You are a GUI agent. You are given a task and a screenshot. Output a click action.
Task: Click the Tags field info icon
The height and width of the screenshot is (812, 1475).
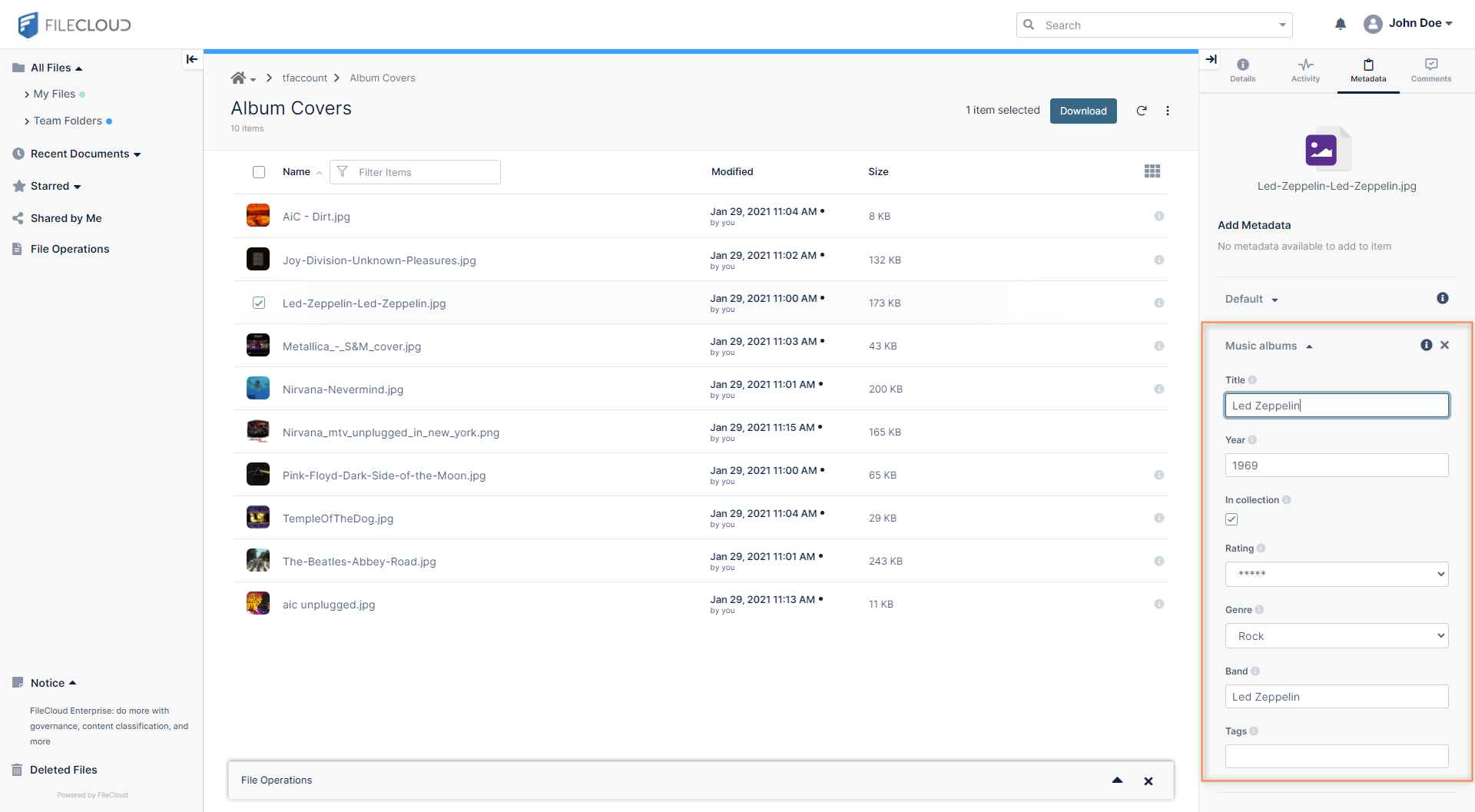(x=1254, y=731)
